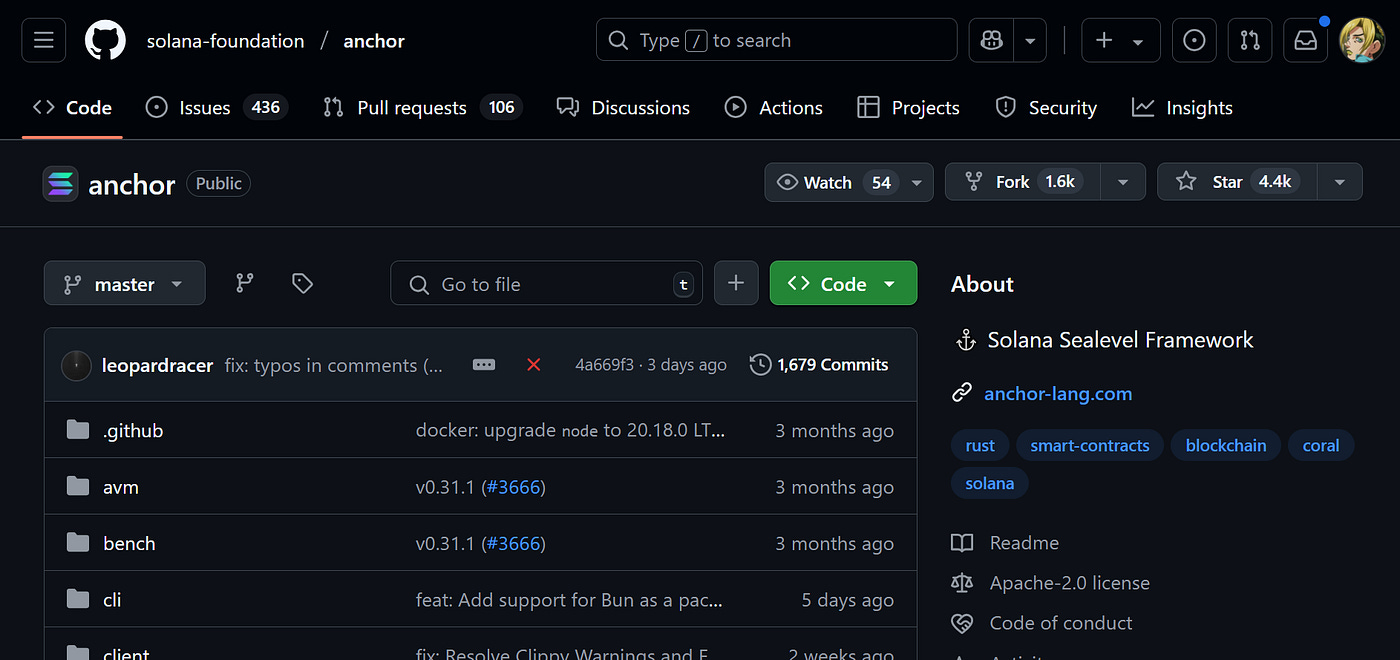Expand commit message ellipsis button
The width and height of the screenshot is (1400, 660).
484,365
